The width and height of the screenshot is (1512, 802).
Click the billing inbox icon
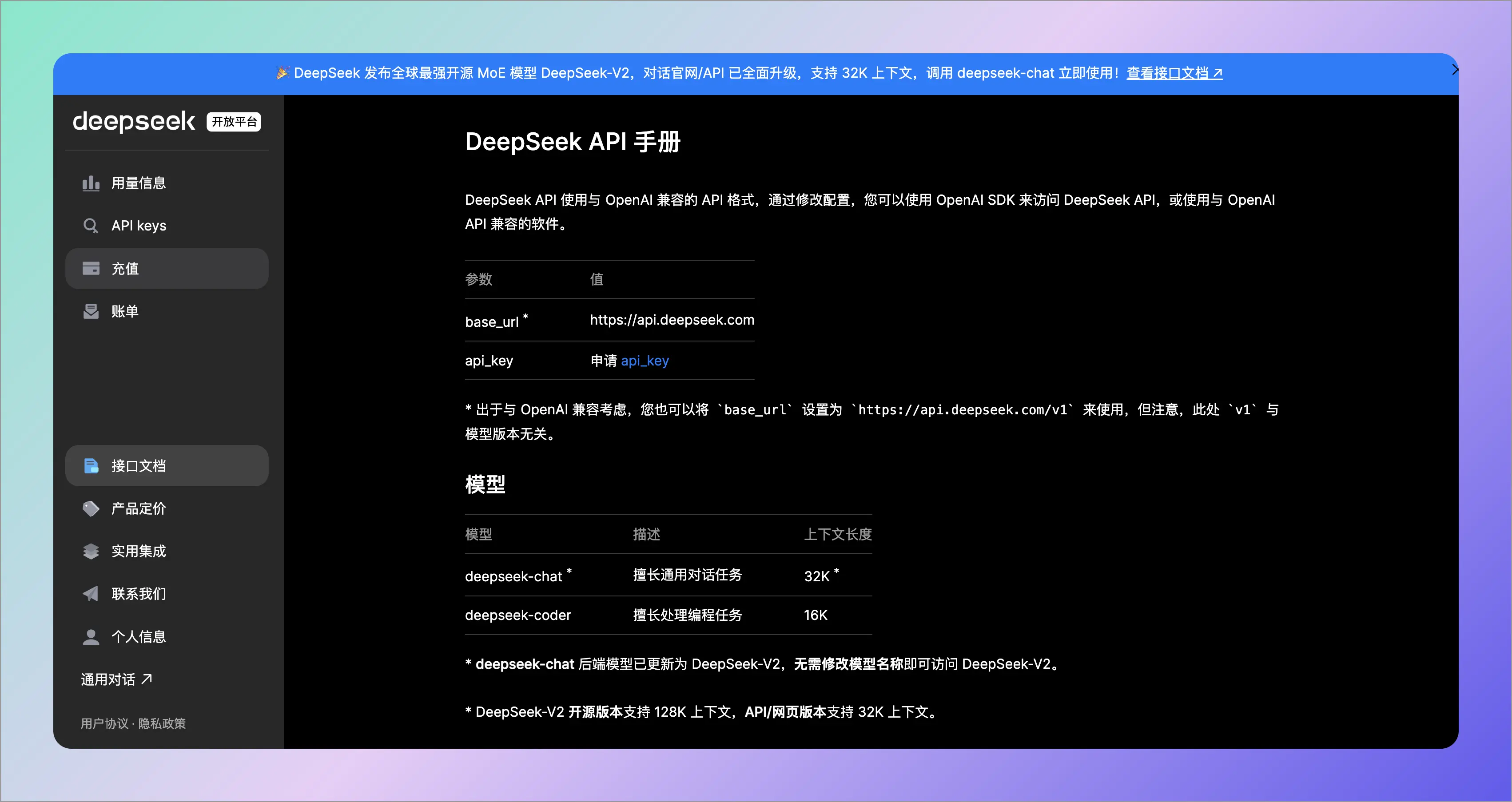(x=91, y=312)
